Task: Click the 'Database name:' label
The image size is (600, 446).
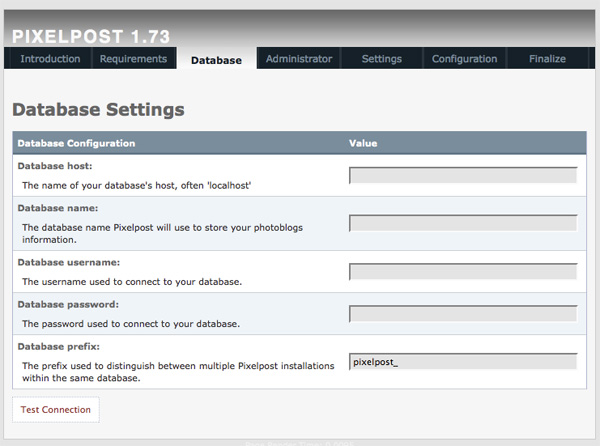Action: coord(58,208)
